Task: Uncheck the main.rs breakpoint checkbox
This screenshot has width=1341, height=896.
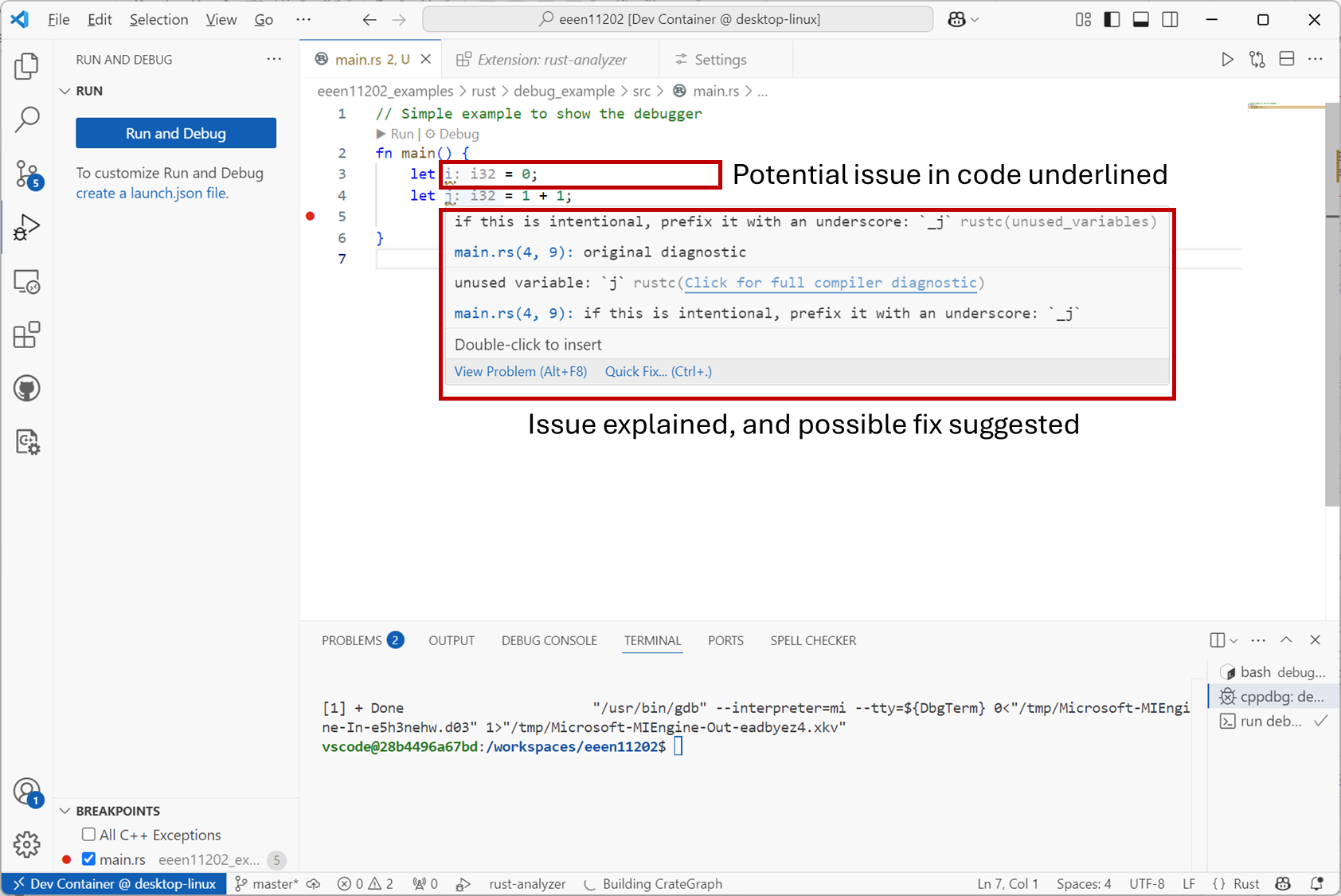Action: coord(89,859)
